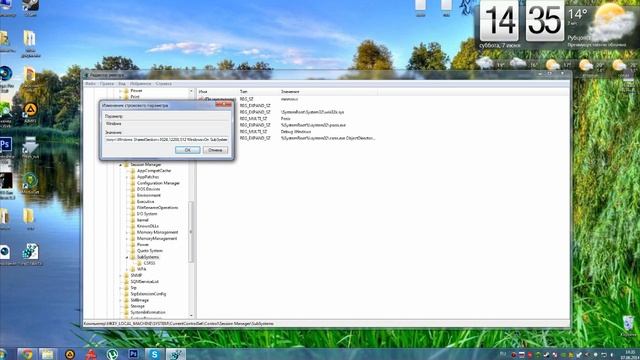Select the Executive key
Screen dimensions: 640x360
(x=146, y=201)
